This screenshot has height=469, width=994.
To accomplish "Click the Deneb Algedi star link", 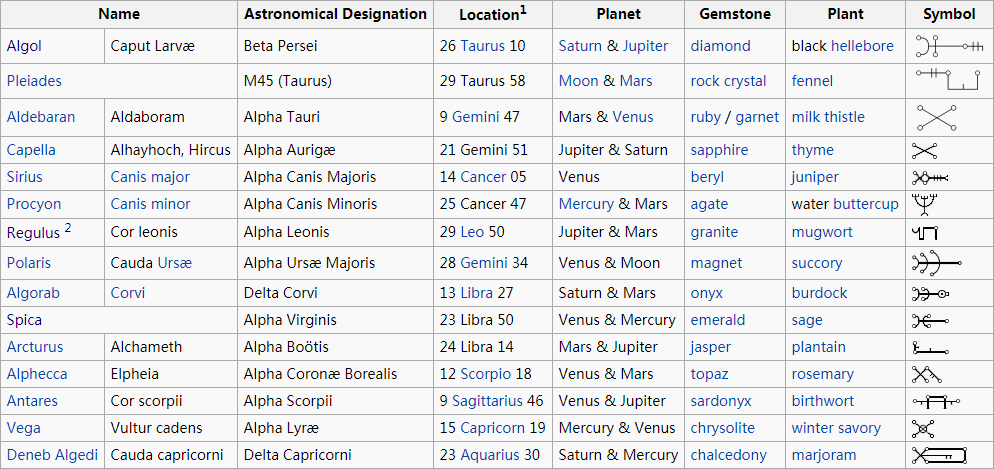I will point(52,455).
